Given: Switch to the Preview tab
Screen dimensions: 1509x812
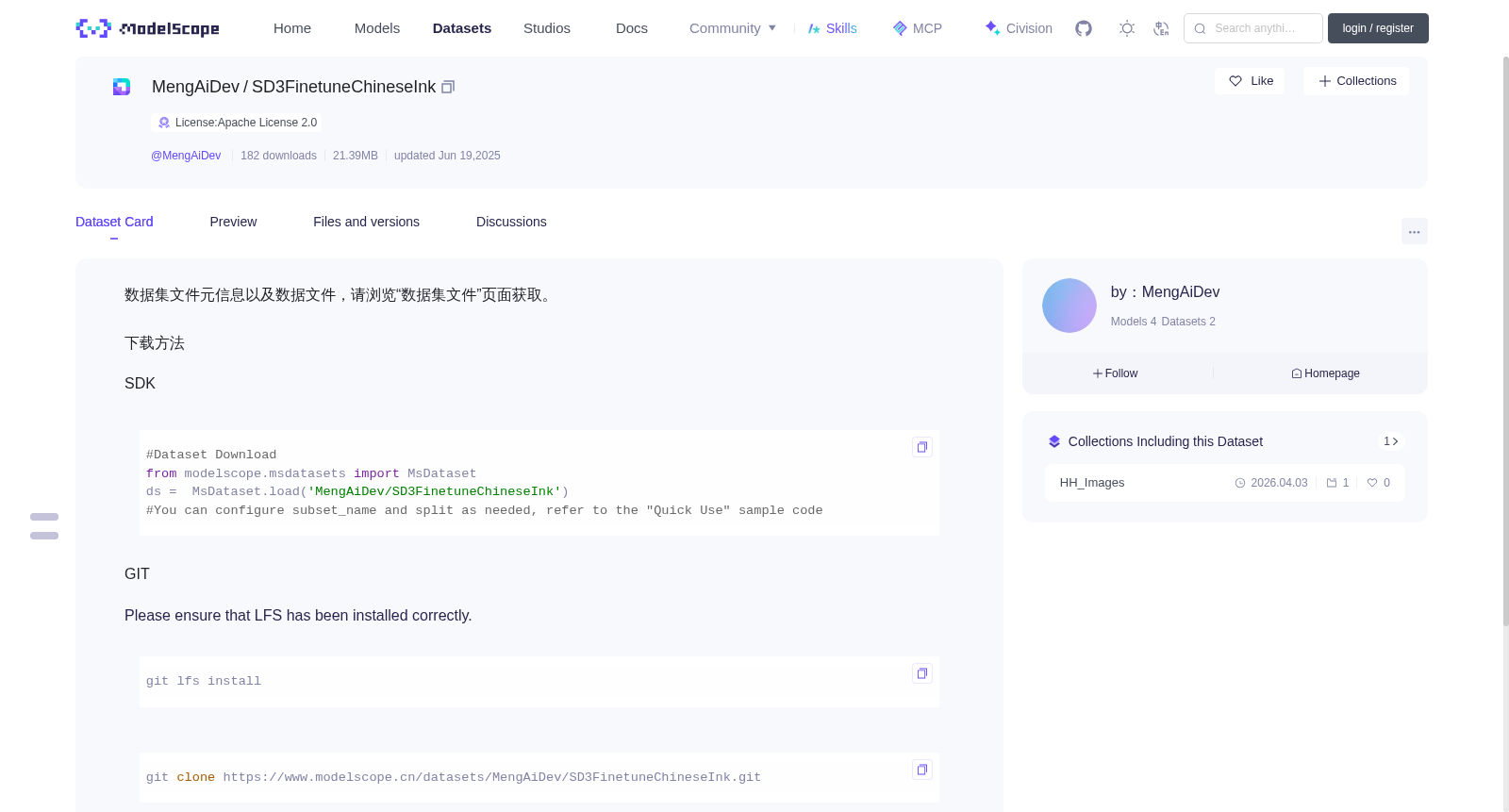Looking at the screenshot, I should pos(233,222).
